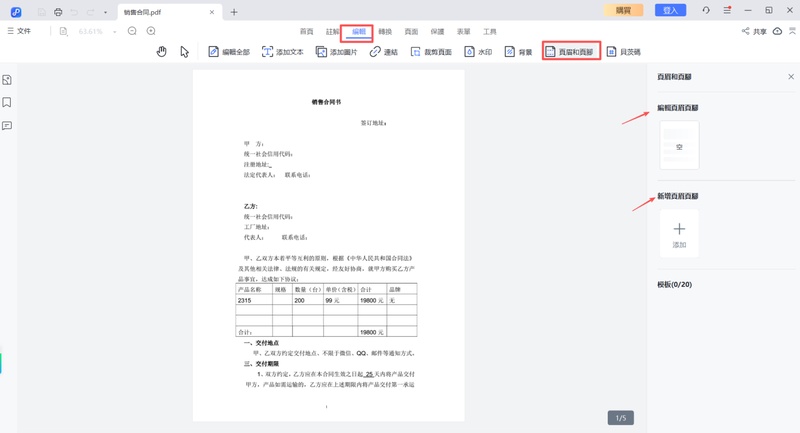800x433 pixels.
Task: Click 添加文本 add text tool
Action: (282, 51)
